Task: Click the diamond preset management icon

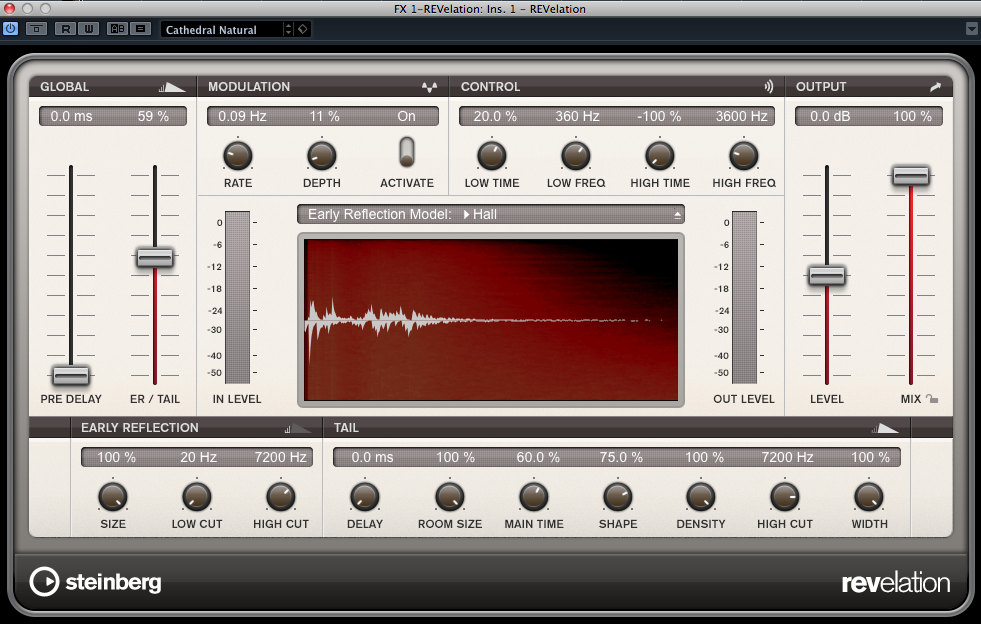Action: click(x=303, y=29)
